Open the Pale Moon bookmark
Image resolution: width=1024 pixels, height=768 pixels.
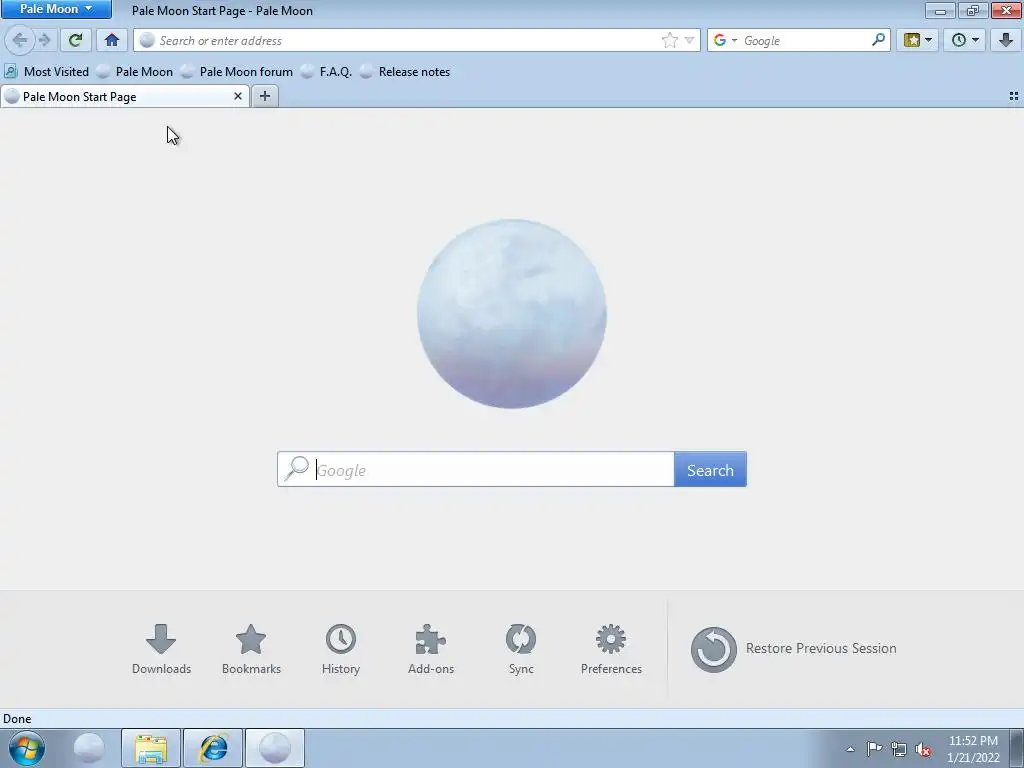click(135, 72)
